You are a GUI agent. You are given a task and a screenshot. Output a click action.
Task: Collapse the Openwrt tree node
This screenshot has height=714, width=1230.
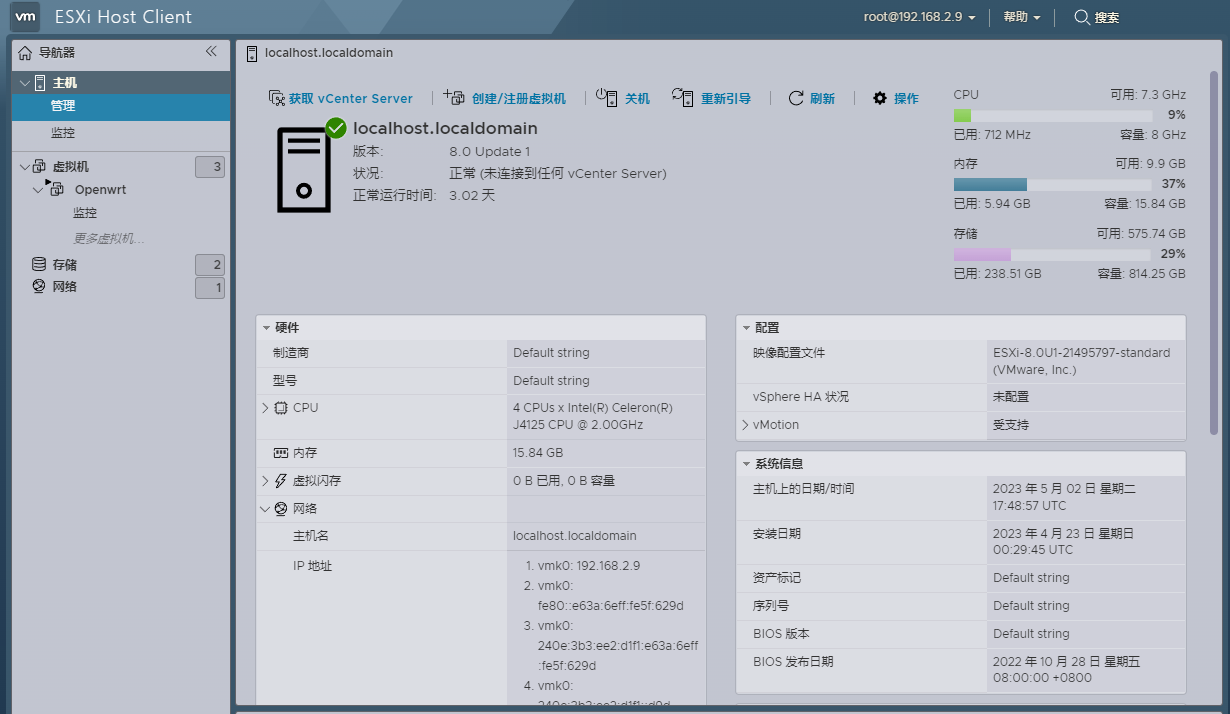tap(38, 189)
